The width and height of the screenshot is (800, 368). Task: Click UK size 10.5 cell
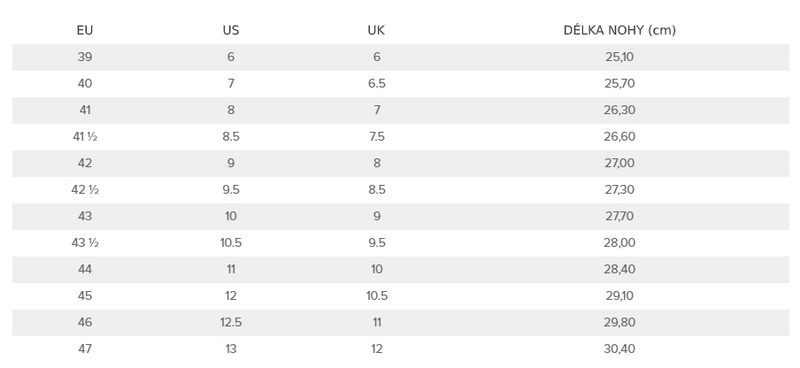tap(377, 296)
